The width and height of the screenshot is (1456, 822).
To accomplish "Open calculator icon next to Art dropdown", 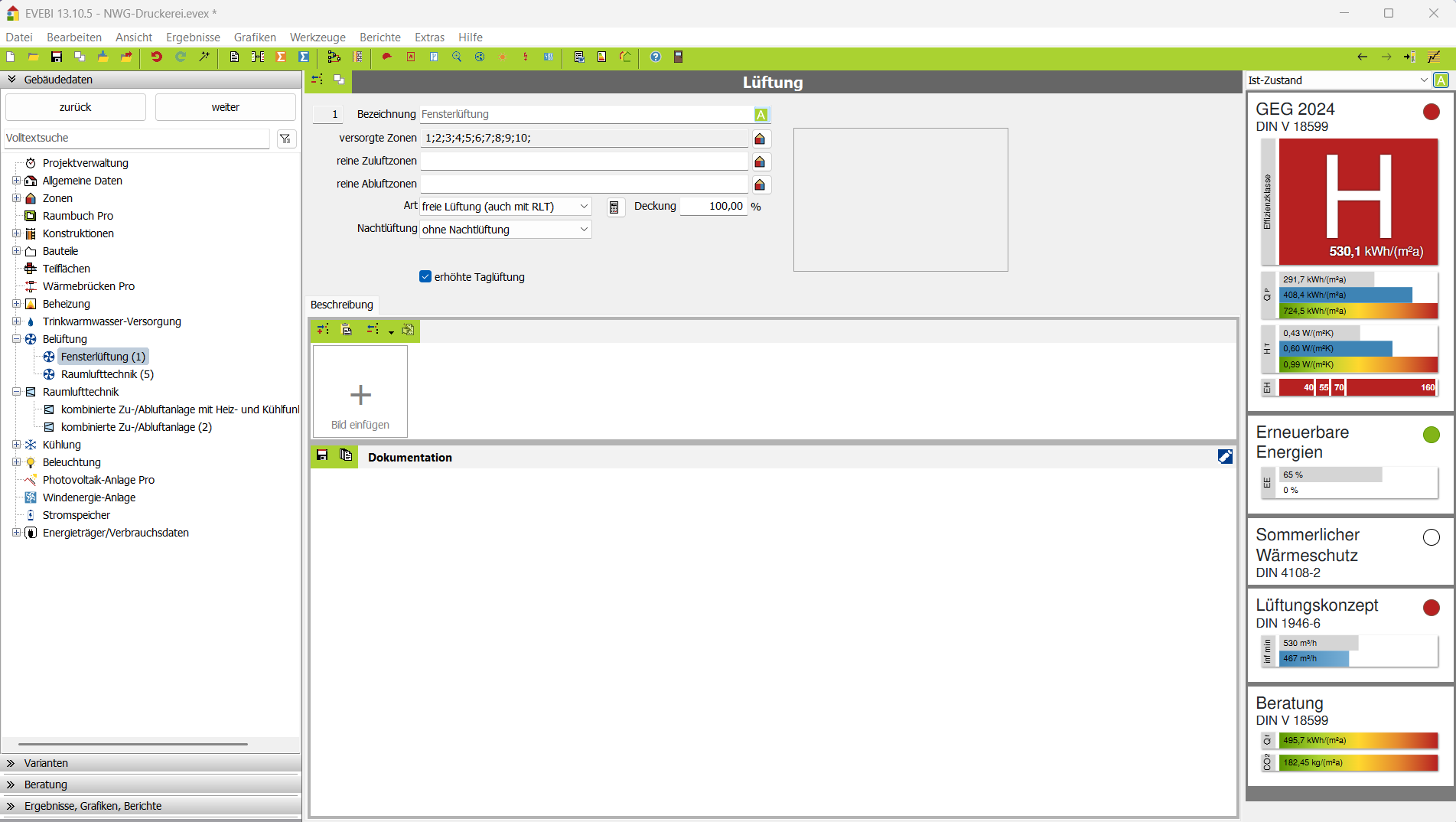I will tap(614, 207).
